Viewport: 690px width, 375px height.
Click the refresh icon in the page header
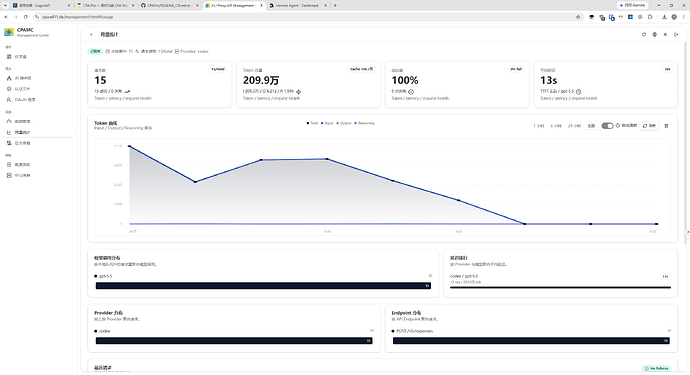(644, 34)
